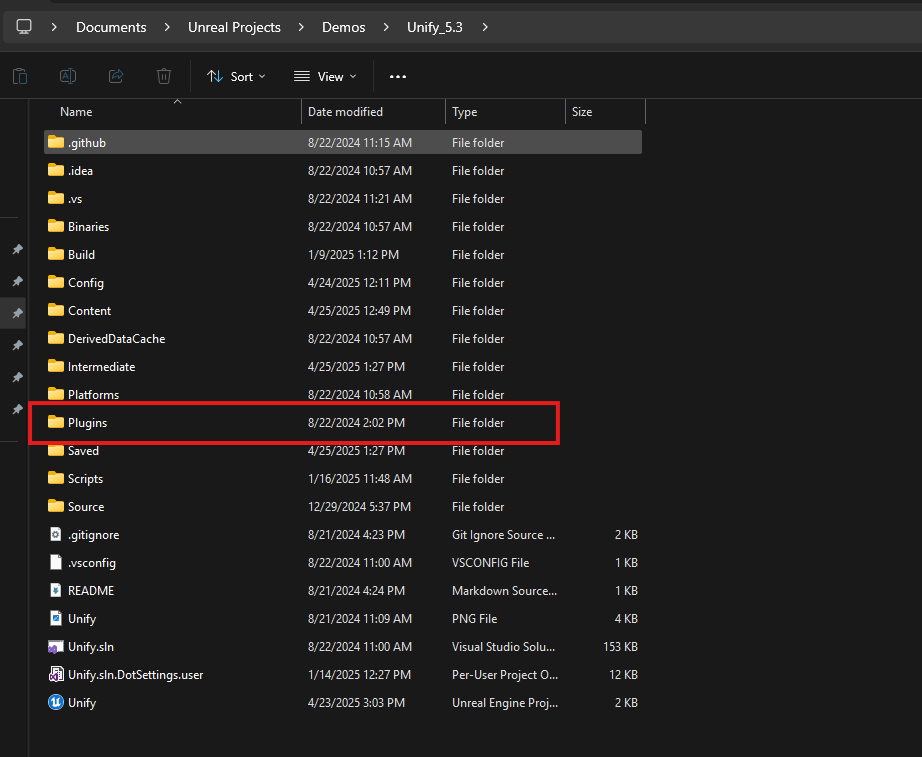
Task: Navigate to Documents breadcrumb
Action: pos(111,27)
